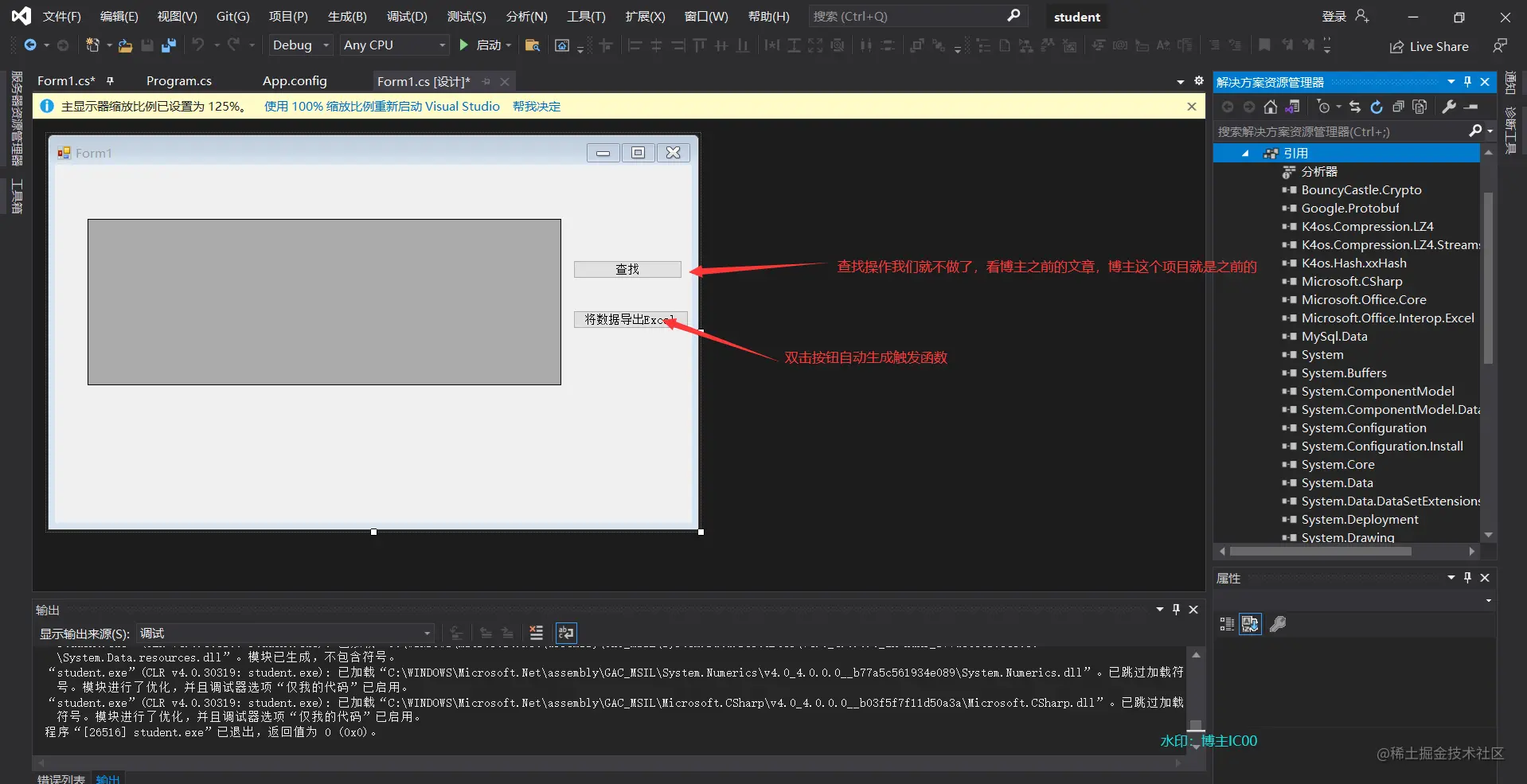Open the Any CPU platform dropdown
Image resolution: width=1527 pixels, height=784 pixels.
395,45
